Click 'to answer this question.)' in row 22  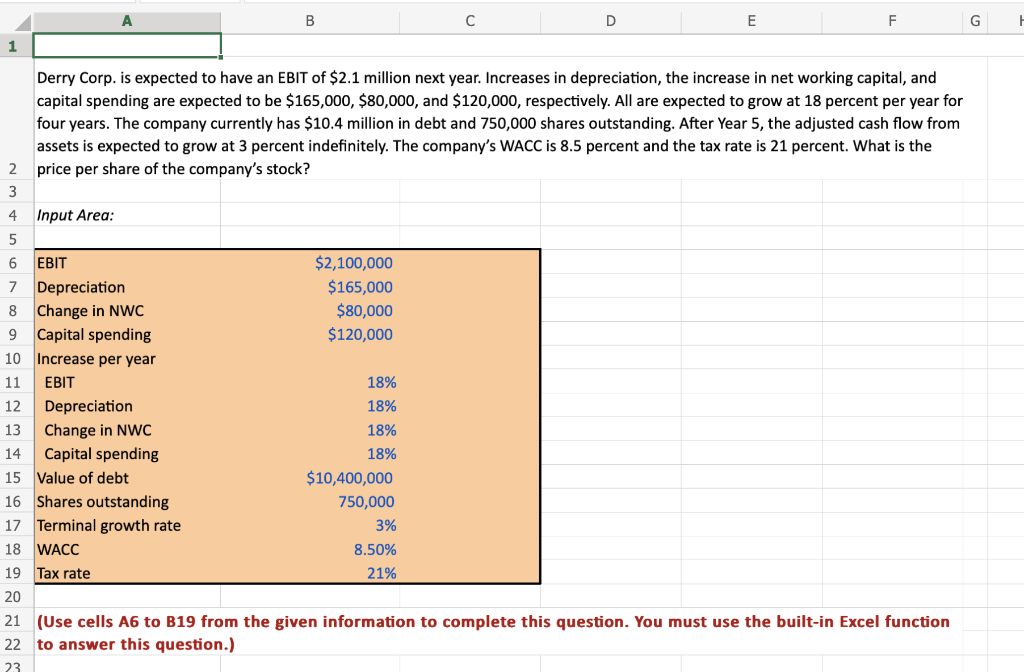pos(135,645)
